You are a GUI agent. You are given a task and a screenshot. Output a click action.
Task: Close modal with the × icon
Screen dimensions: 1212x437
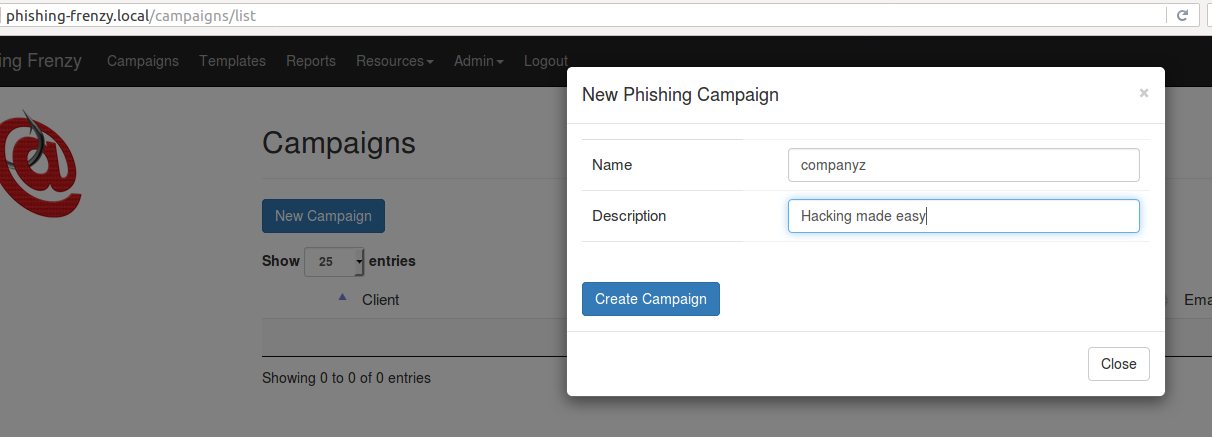click(x=1144, y=93)
